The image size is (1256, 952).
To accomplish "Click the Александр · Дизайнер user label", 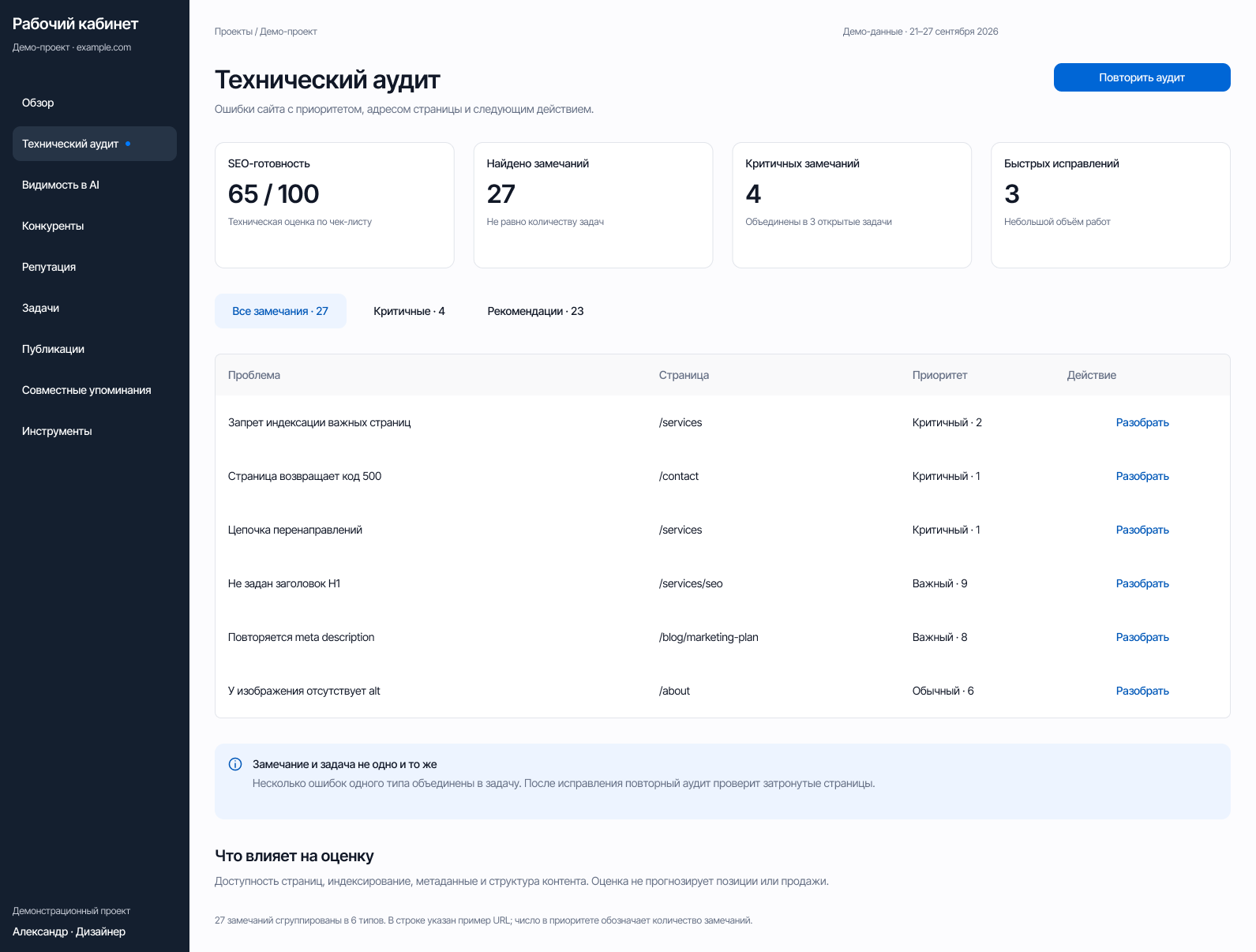I will (69, 931).
